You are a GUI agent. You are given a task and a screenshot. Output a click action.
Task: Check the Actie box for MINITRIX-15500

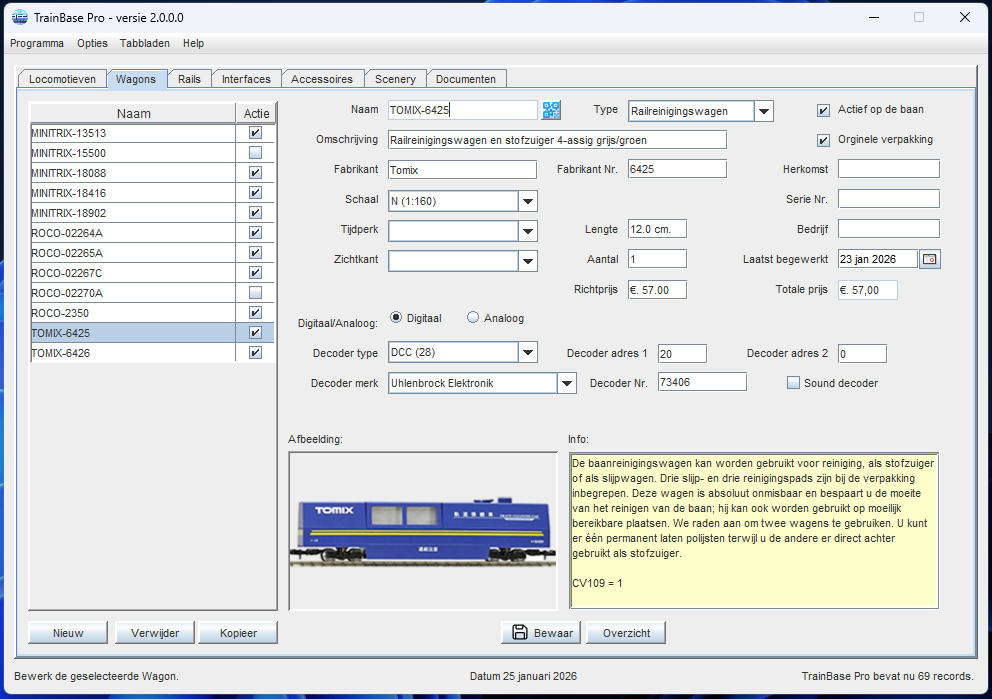point(255,153)
